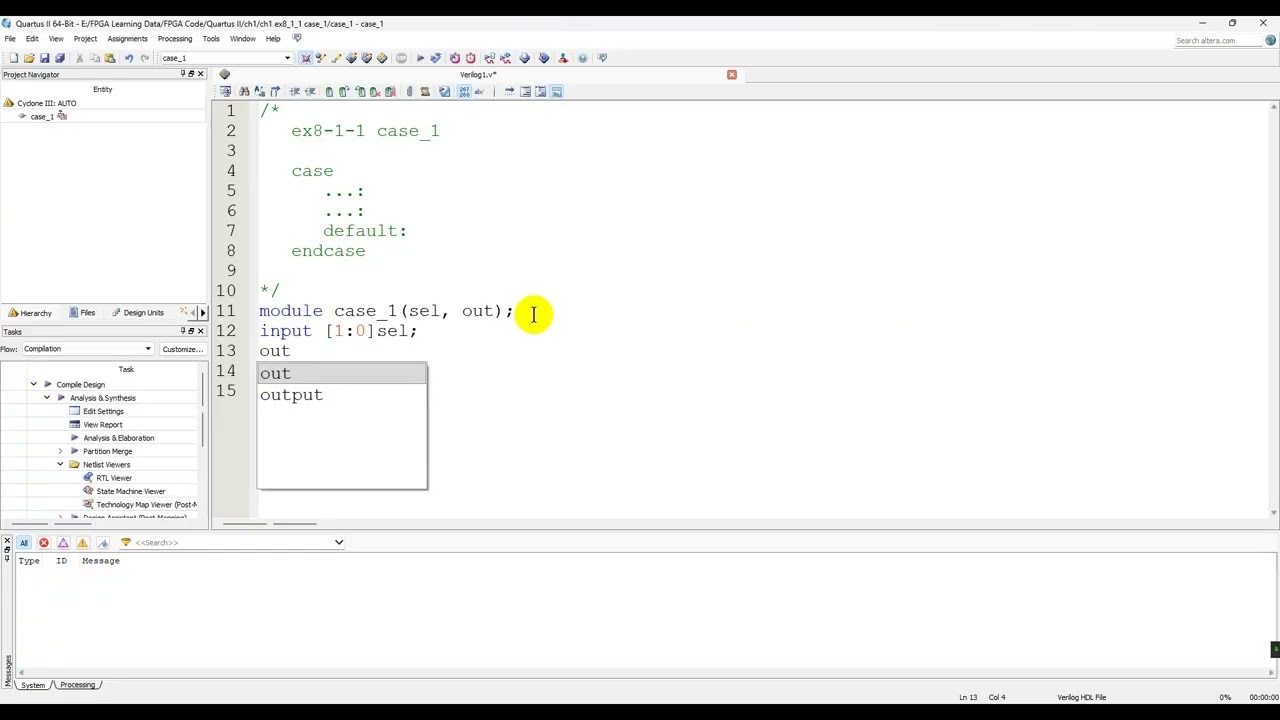Expand the Partition Merge task
This screenshot has height=720, width=1280.
[60, 451]
